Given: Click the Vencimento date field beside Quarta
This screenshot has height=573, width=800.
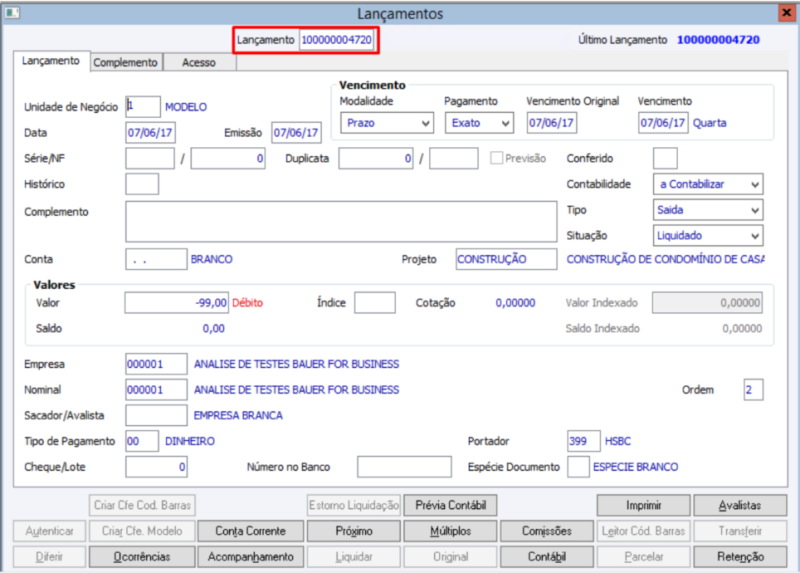Looking at the screenshot, I should tap(663, 123).
